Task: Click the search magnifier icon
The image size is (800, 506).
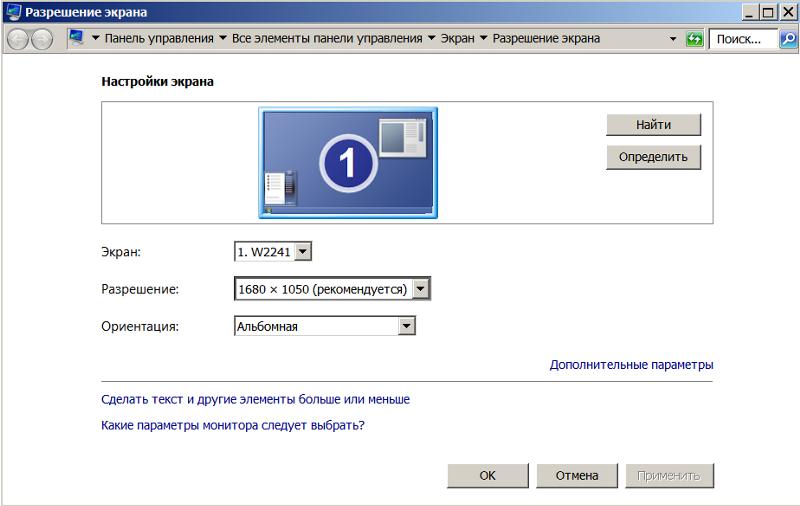Action: [788, 39]
